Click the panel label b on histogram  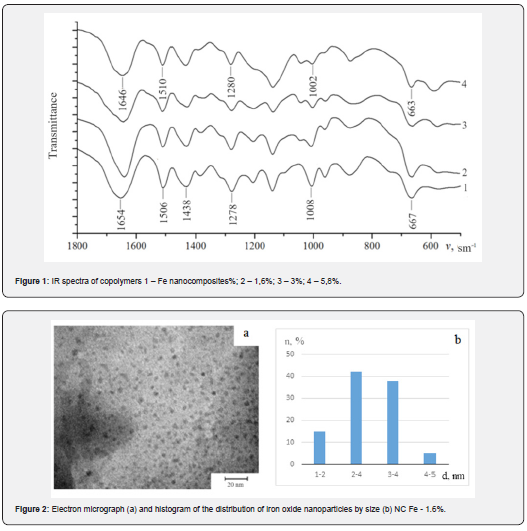coord(458,339)
